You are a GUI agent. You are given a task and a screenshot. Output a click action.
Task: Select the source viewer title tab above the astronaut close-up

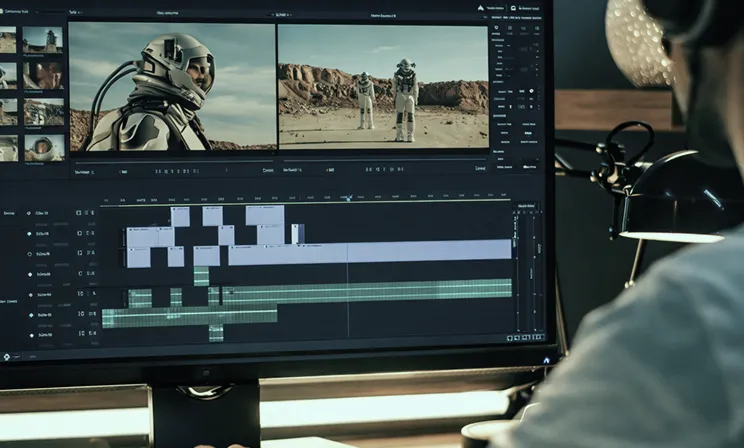[x=172, y=14]
